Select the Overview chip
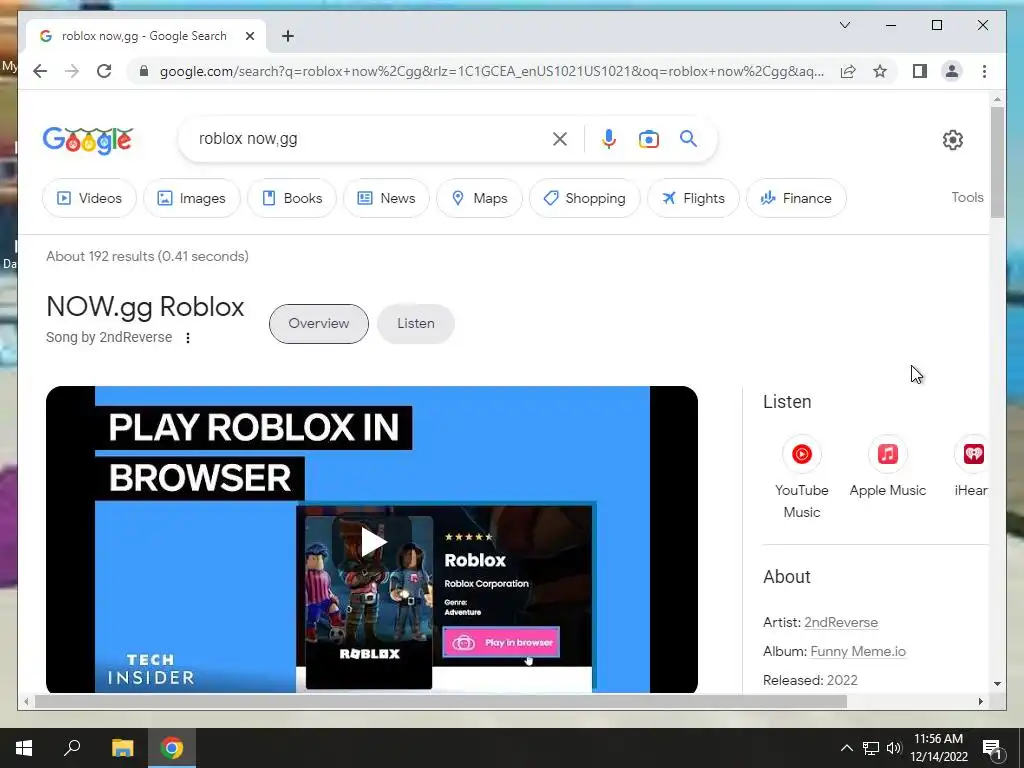Viewport: 1024px width, 768px height. click(x=319, y=323)
